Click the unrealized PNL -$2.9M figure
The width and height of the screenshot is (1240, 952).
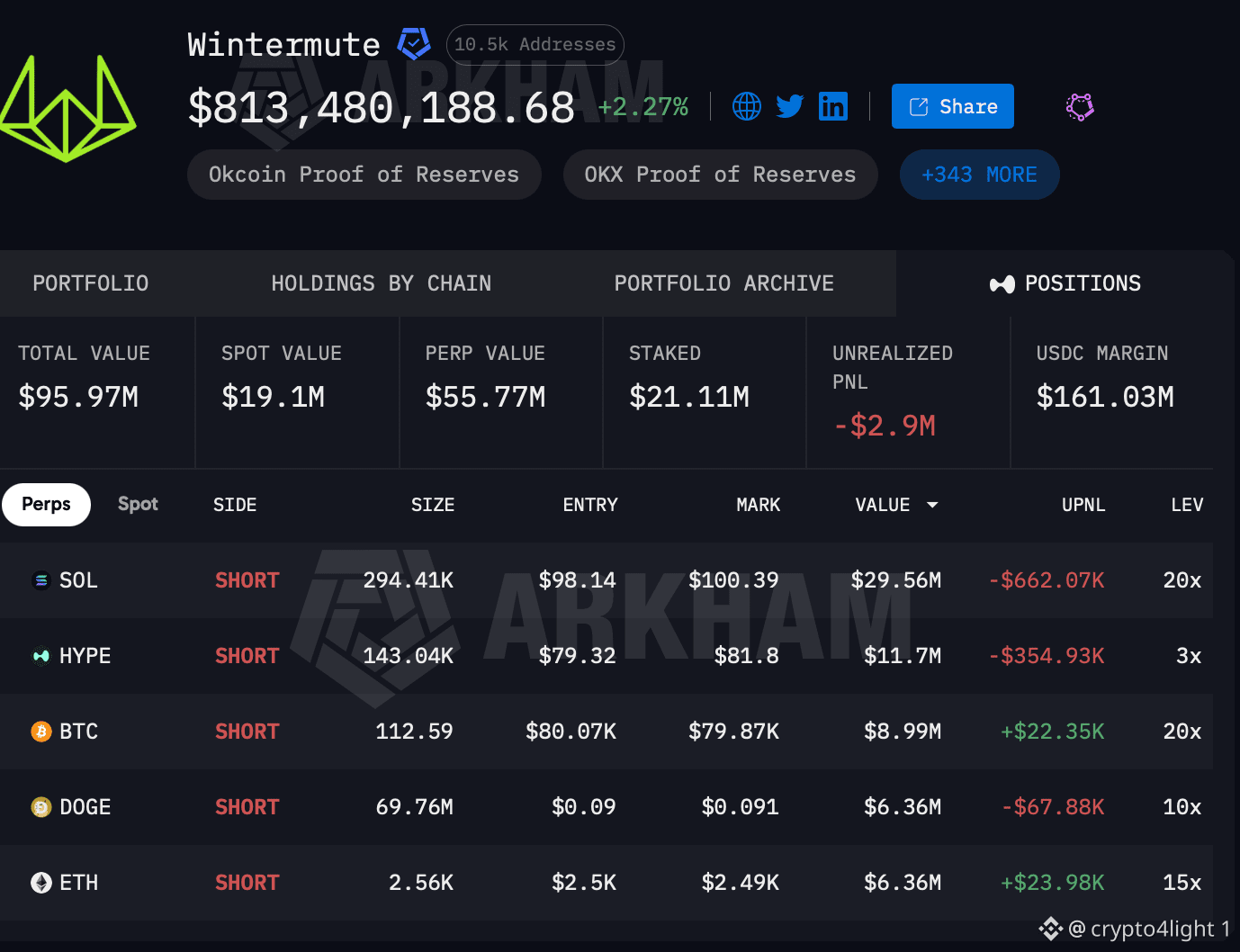[885, 426]
